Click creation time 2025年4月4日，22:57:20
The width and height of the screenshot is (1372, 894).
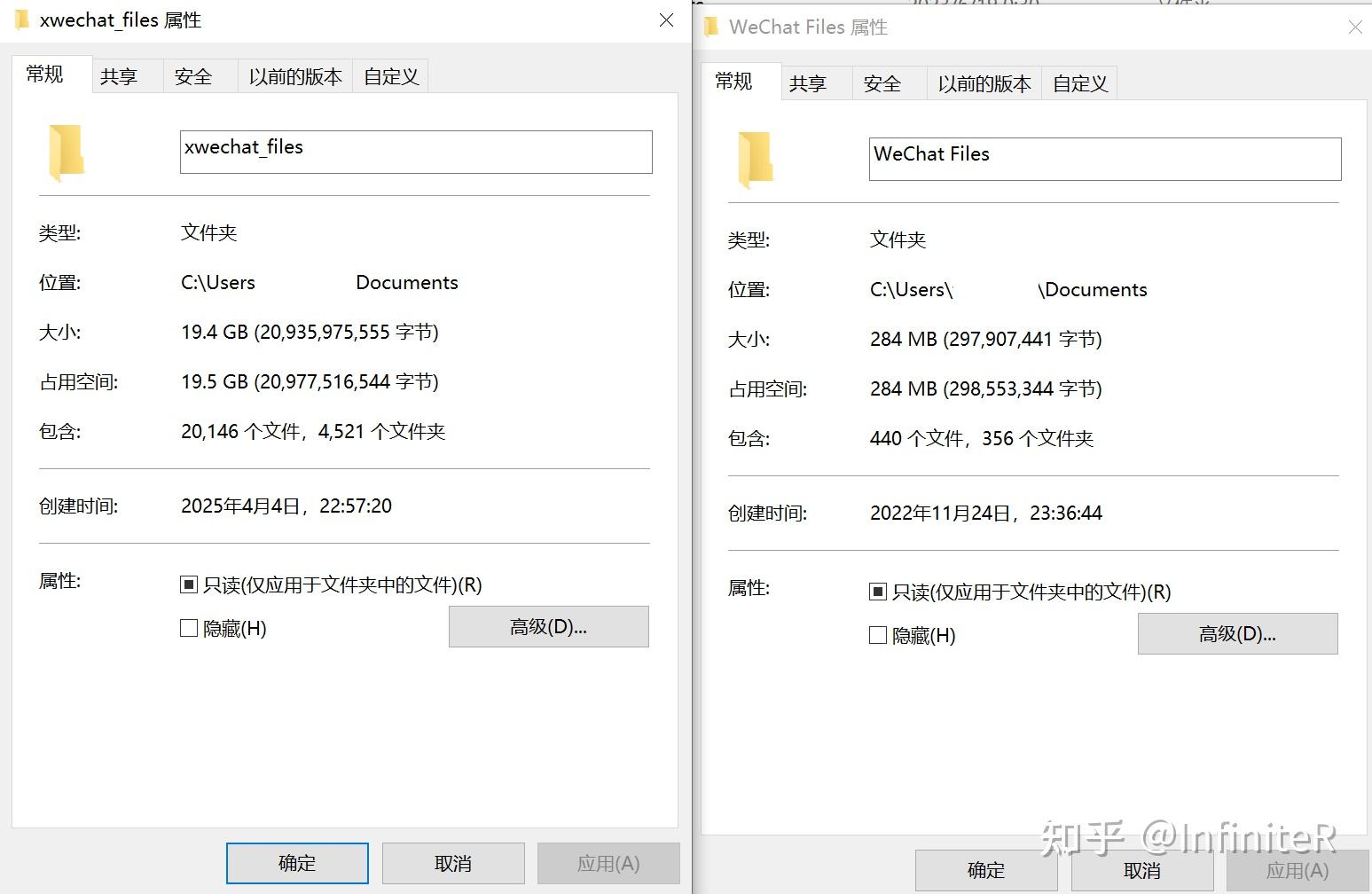(x=286, y=506)
